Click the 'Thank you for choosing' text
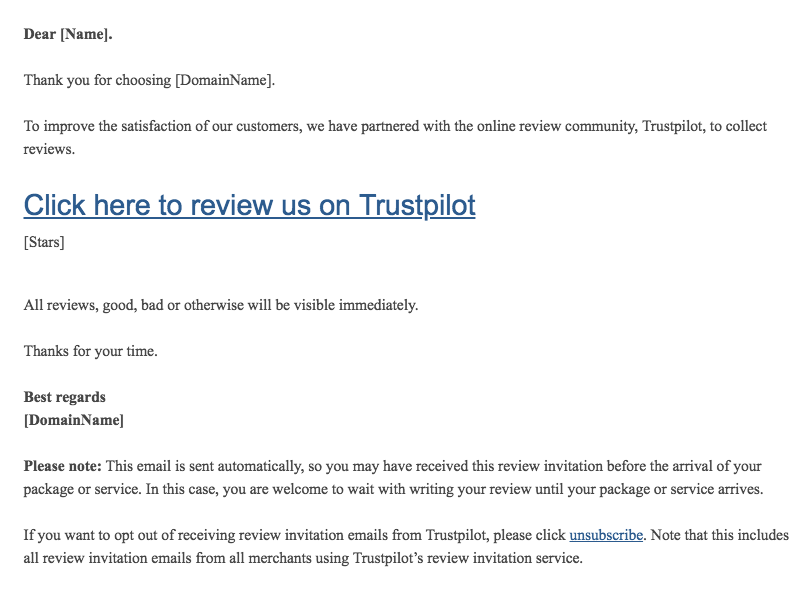 (97, 80)
